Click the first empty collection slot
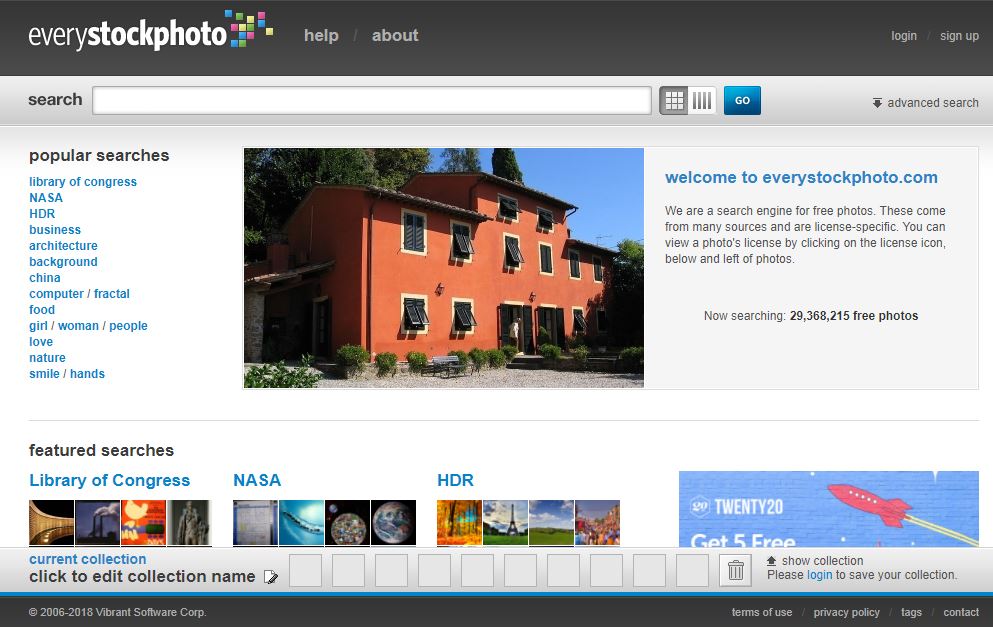This screenshot has width=993, height=627. 305,570
